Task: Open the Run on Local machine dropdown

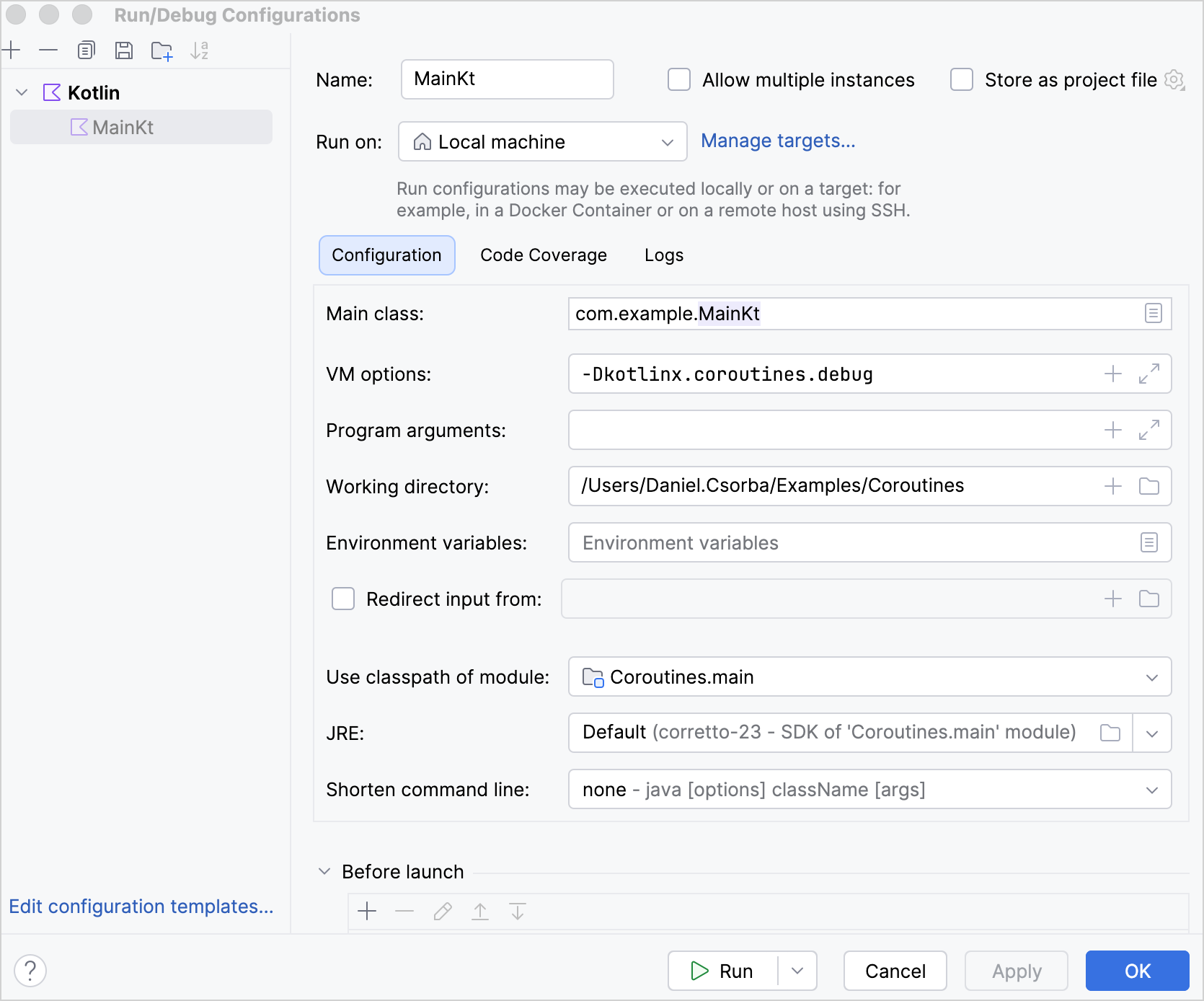Action: pyautogui.click(x=543, y=141)
